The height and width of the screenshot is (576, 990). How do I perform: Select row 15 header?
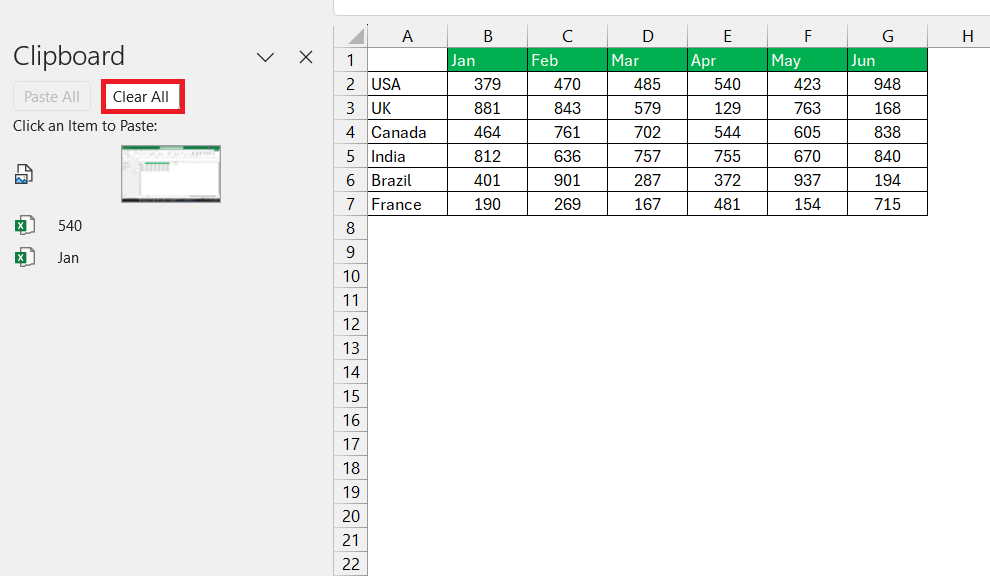350,396
